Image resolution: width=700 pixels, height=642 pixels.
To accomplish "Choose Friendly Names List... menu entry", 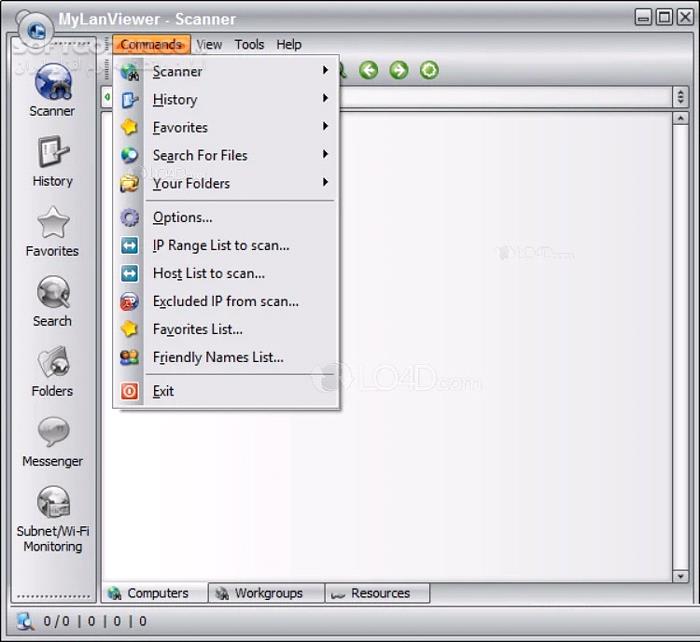I will [x=226, y=357].
